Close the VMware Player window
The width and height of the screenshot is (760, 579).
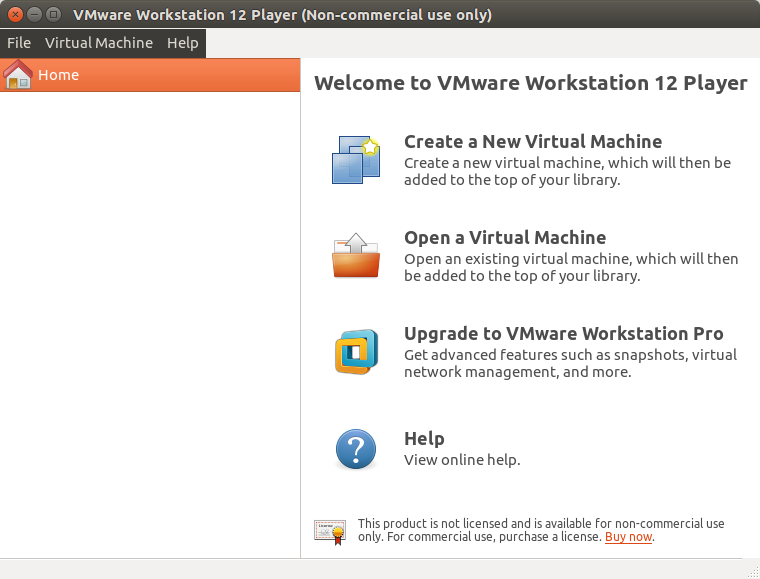tap(16, 15)
